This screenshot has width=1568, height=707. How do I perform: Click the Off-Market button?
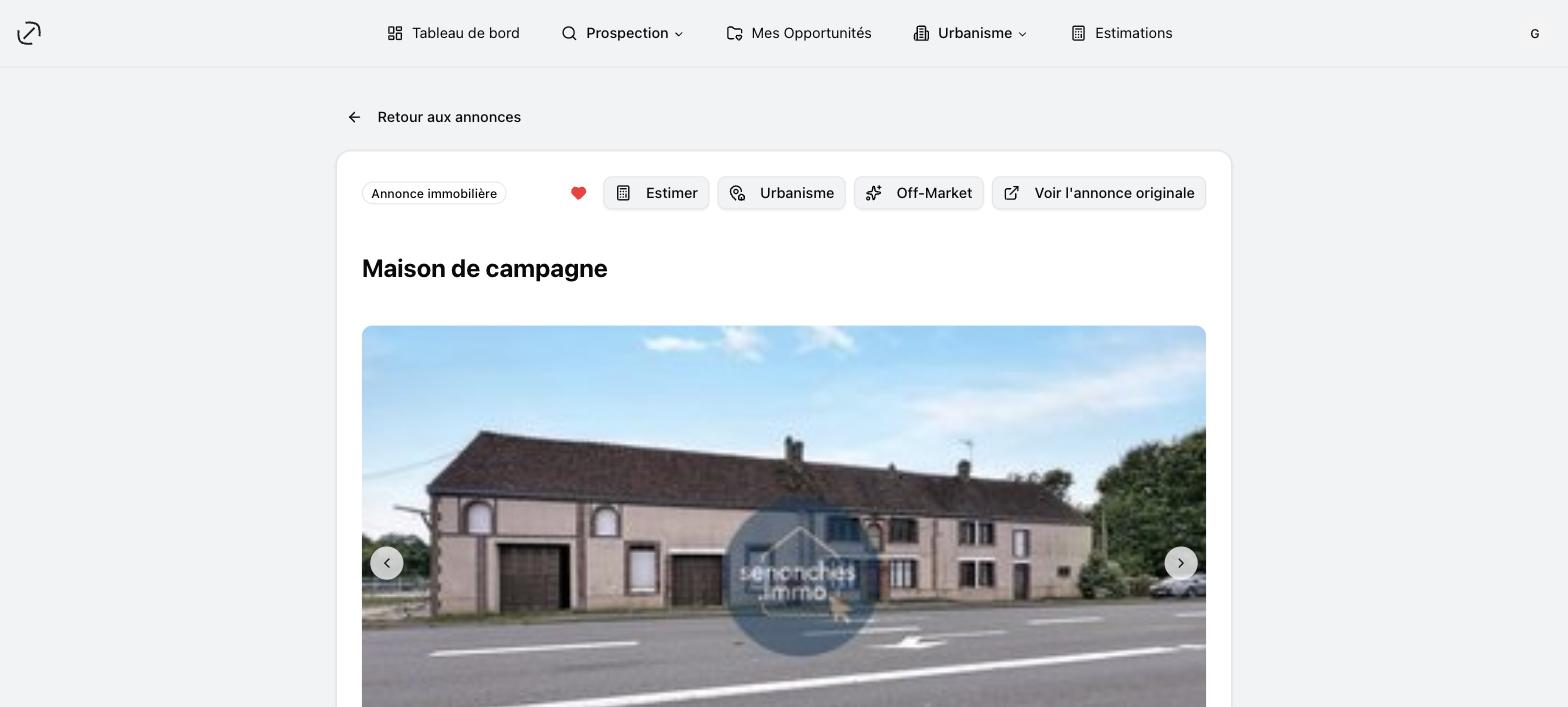[x=918, y=193]
